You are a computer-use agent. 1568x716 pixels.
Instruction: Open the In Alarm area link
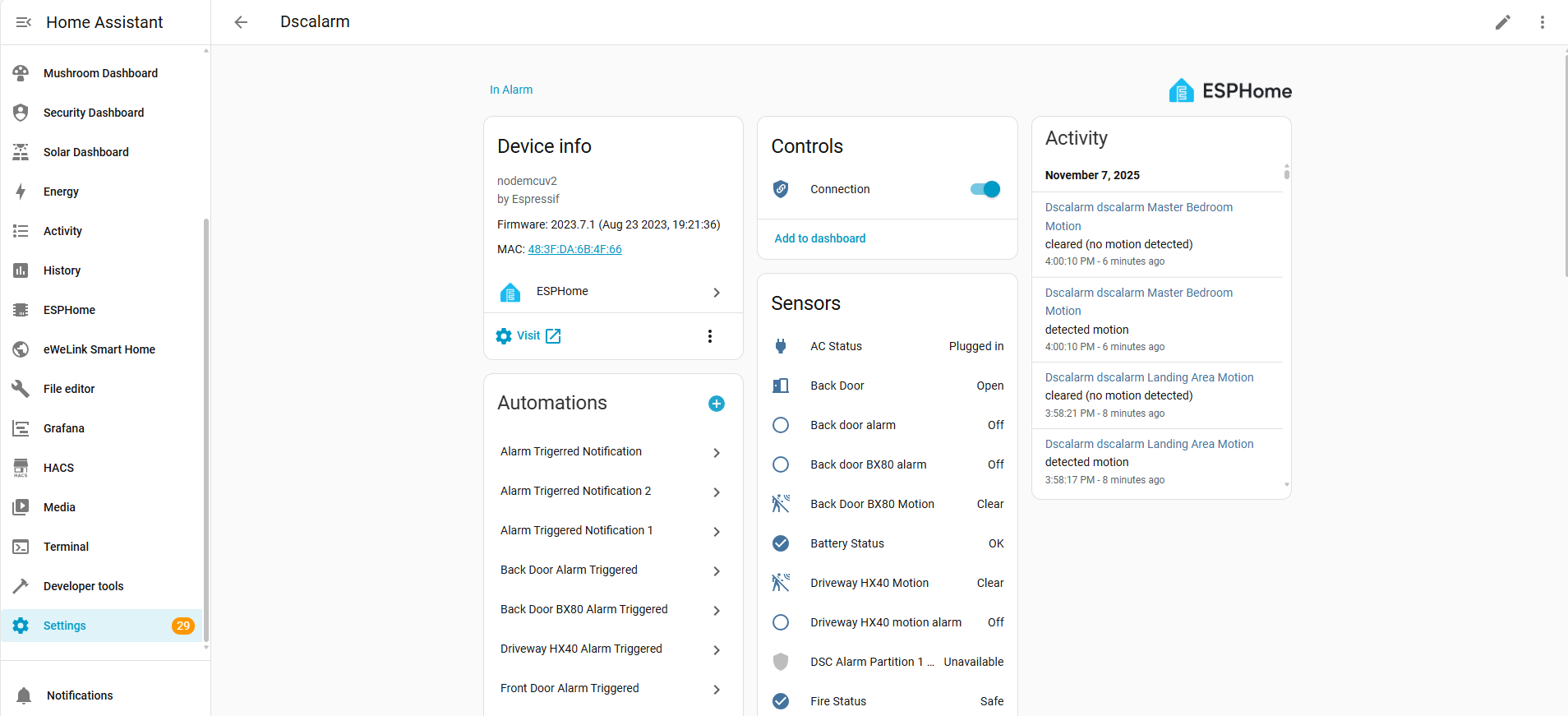511,90
